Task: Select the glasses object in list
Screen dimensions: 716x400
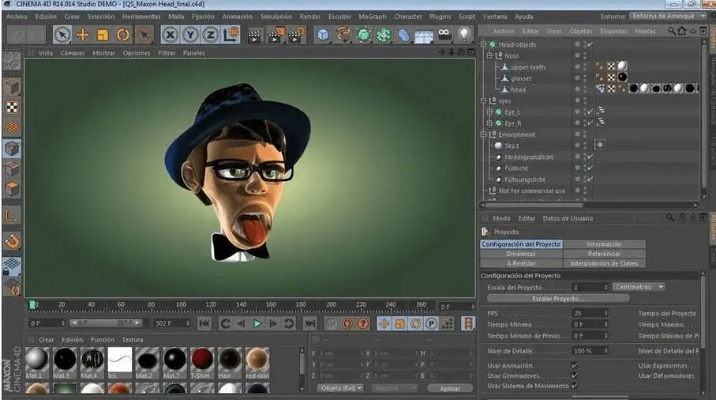Action: tap(521, 79)
